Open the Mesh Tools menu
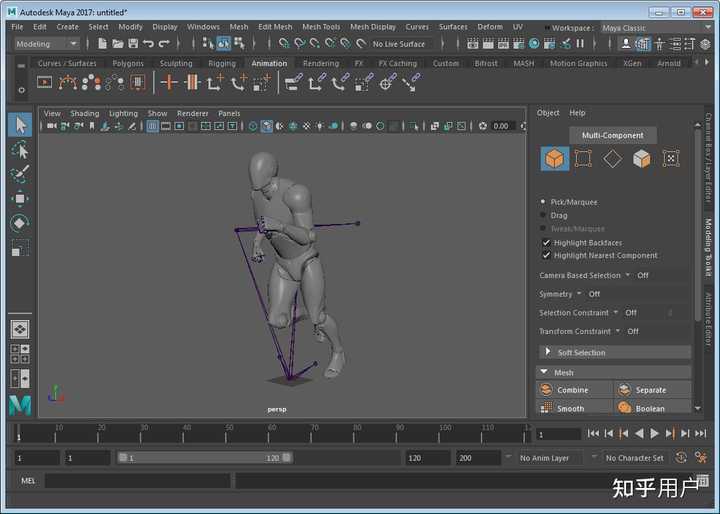720x514 pixels. (320, 27)
